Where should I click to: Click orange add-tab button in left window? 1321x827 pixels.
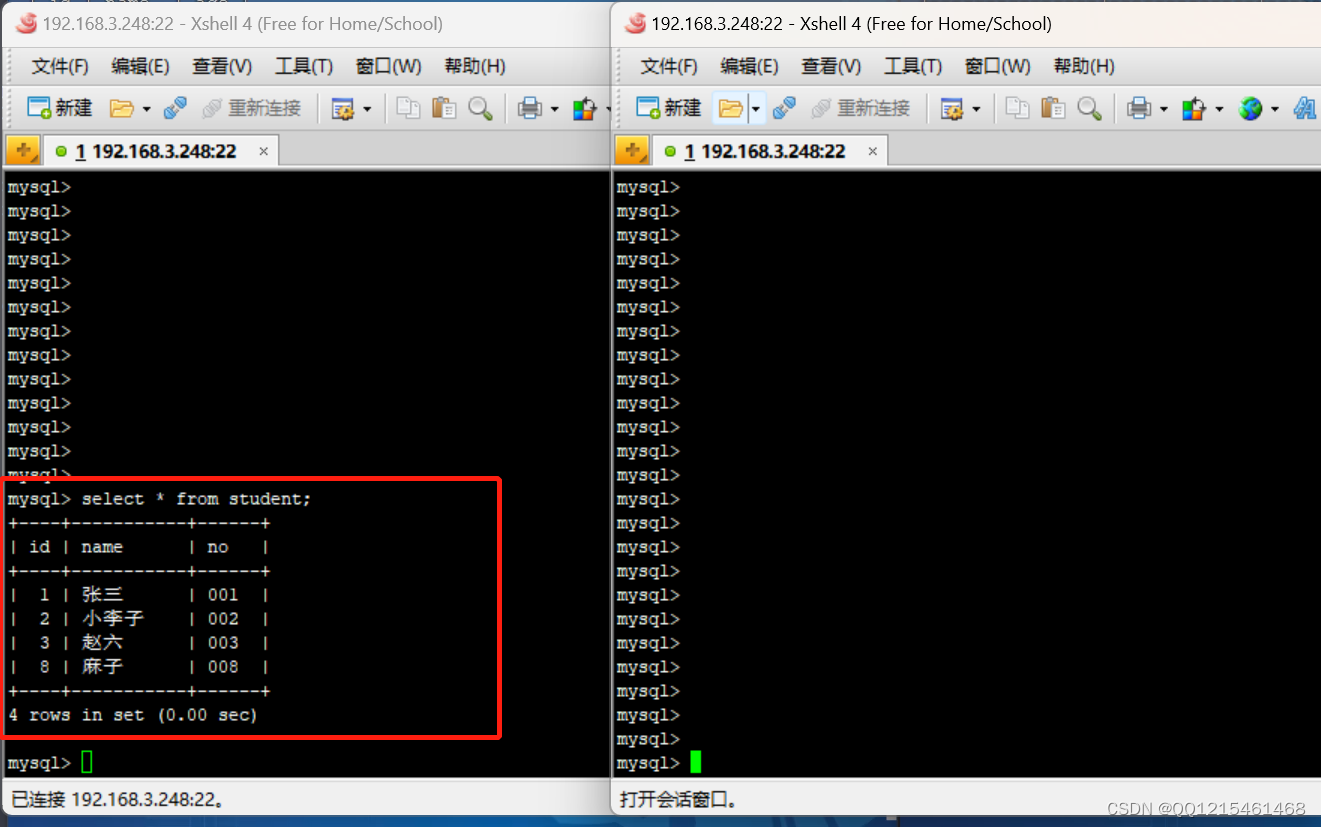point(23,151)
